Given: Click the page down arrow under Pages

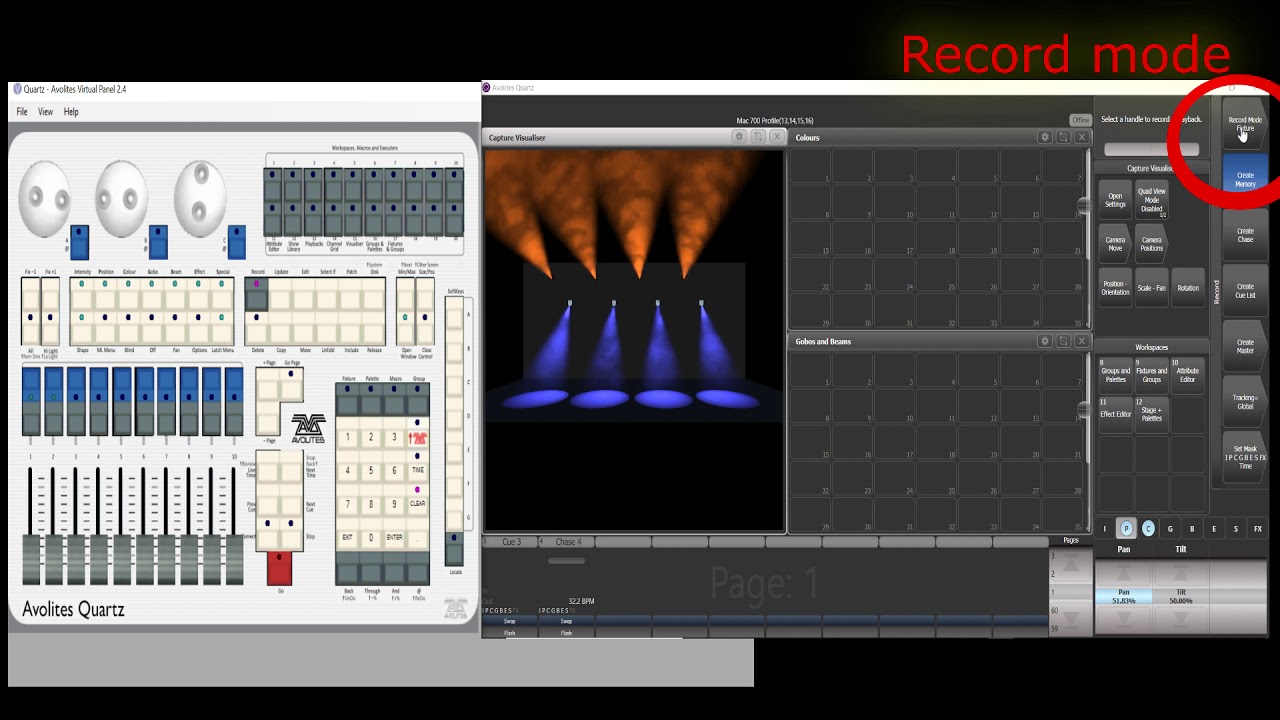Looking at the screenshot, I should pos(1071,617).
